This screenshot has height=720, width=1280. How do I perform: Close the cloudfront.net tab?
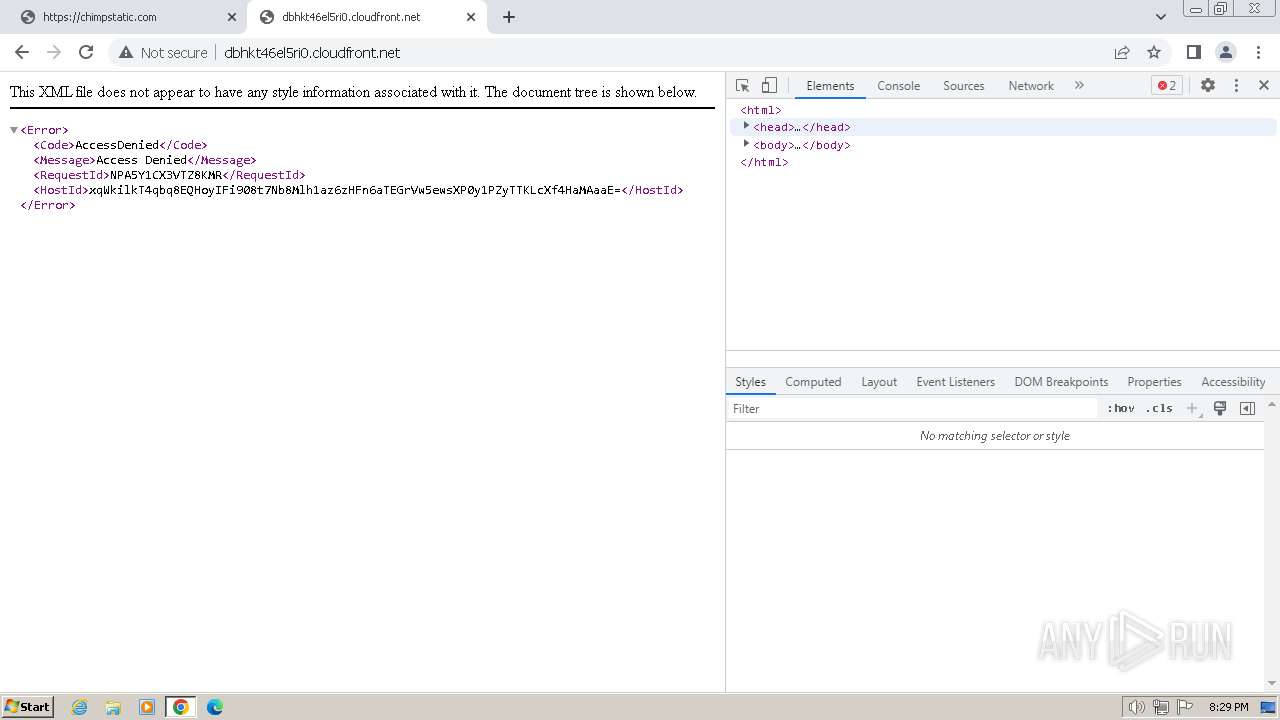click(471, 17)
